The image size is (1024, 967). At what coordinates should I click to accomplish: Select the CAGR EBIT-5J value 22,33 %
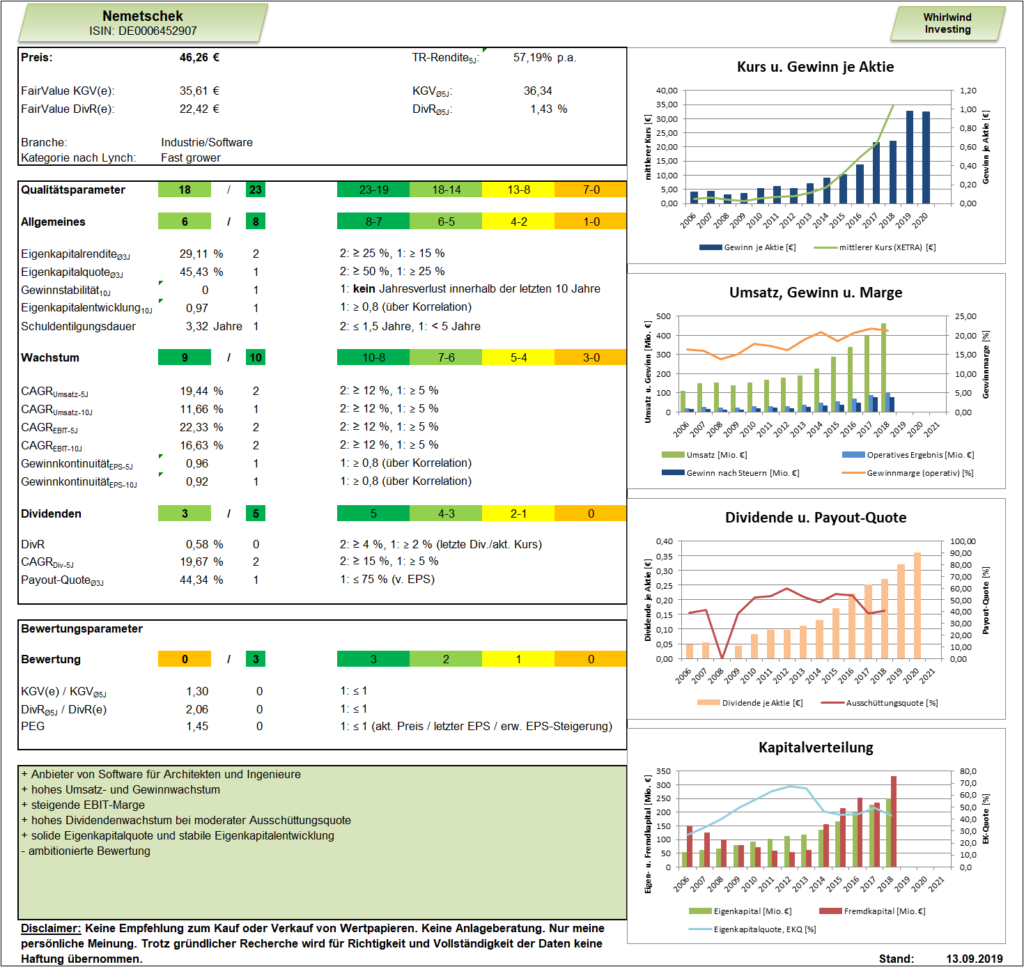tap(201, 427)
